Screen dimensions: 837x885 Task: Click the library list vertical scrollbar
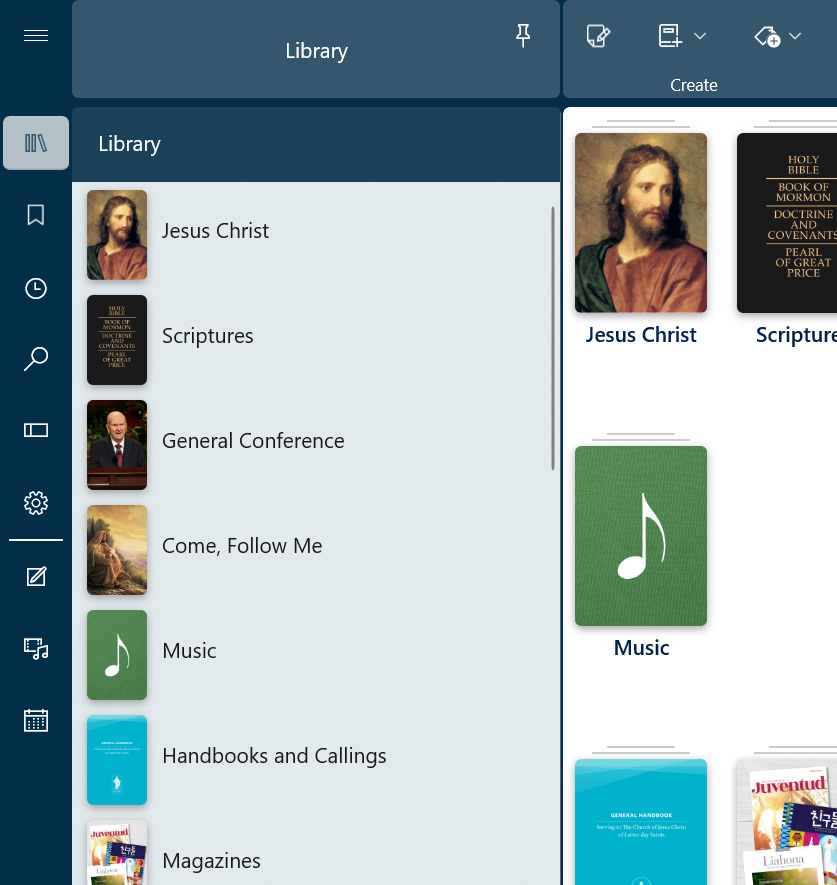click(x=553, y=339)
